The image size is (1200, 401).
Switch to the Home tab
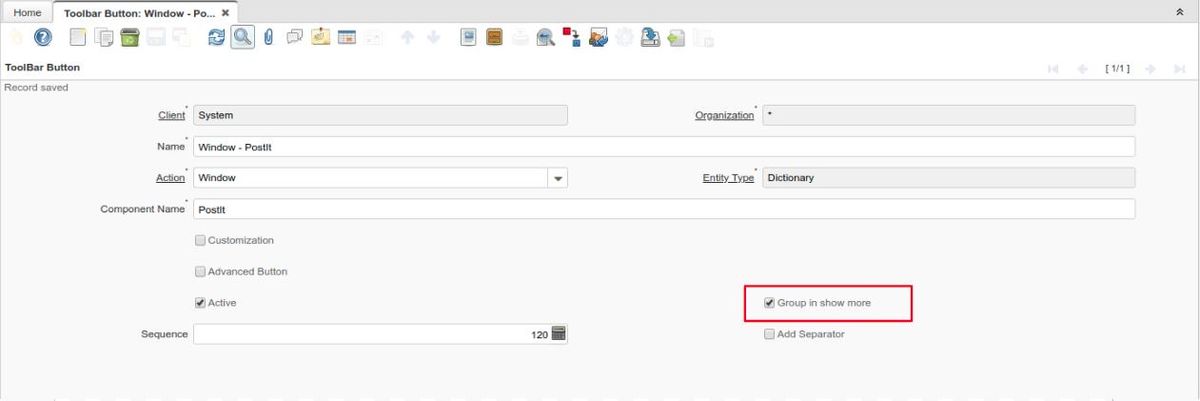coord(27,13)
